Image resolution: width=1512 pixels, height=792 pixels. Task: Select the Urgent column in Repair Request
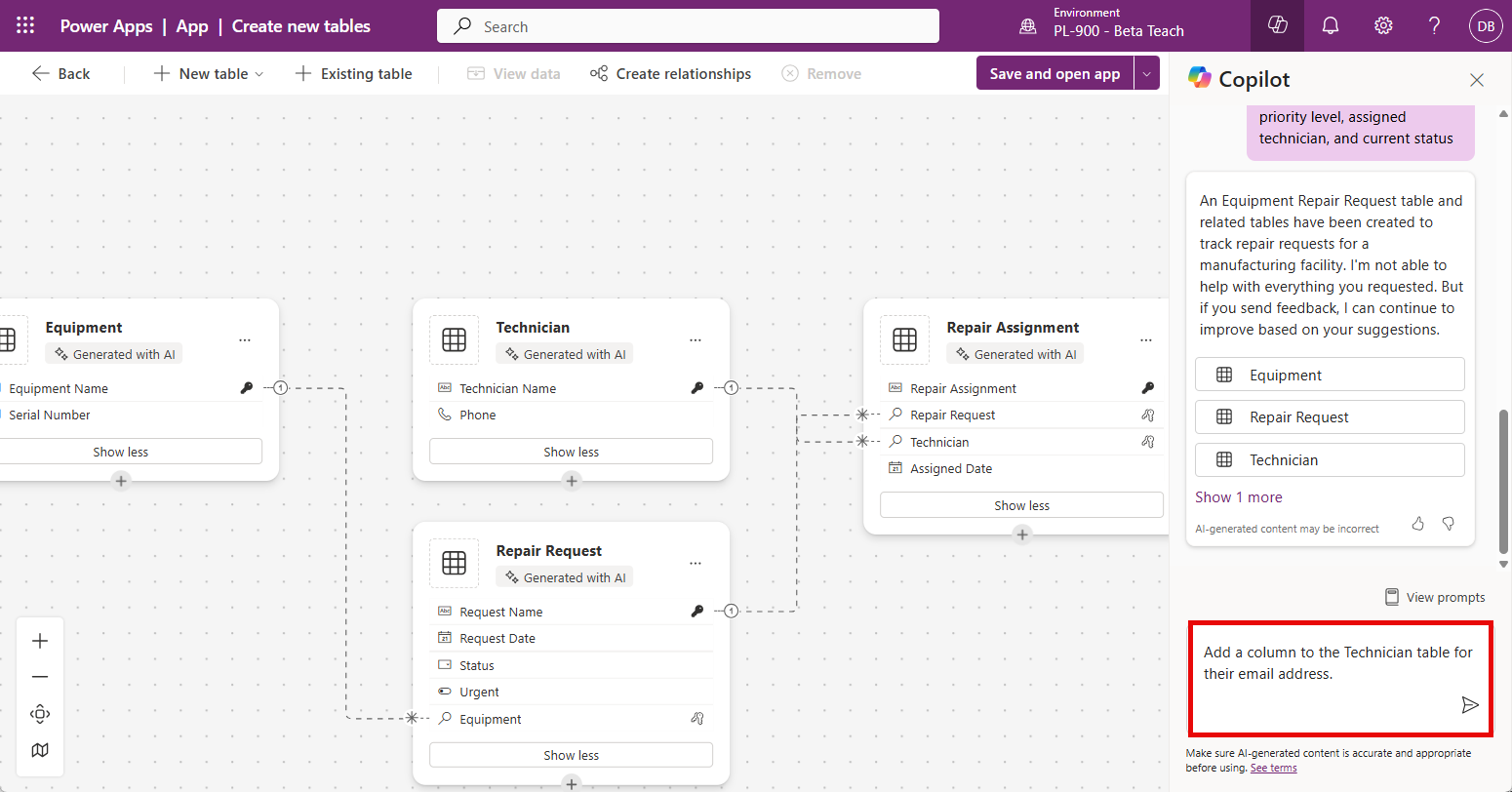coord(572,692)
